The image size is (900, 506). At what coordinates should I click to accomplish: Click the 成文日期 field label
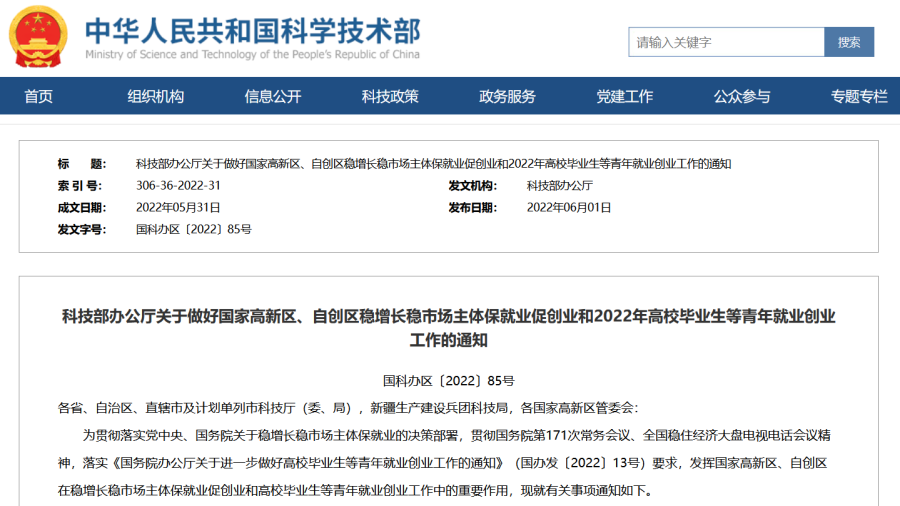click(82, 208)
